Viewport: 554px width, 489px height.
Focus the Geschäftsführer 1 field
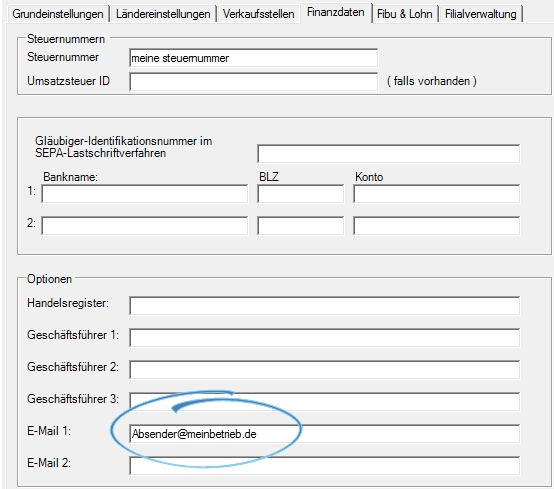(x=324, y=337)
